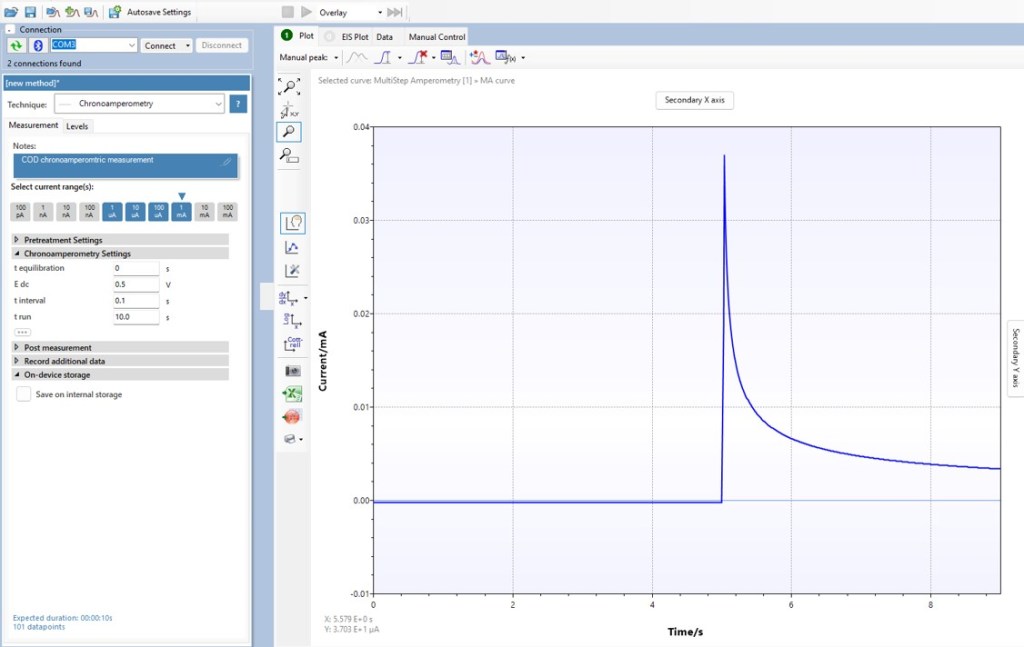This screenshot has height=647, width=1024.
Task: Select the magnifier zoom tool
Action: 289,131
